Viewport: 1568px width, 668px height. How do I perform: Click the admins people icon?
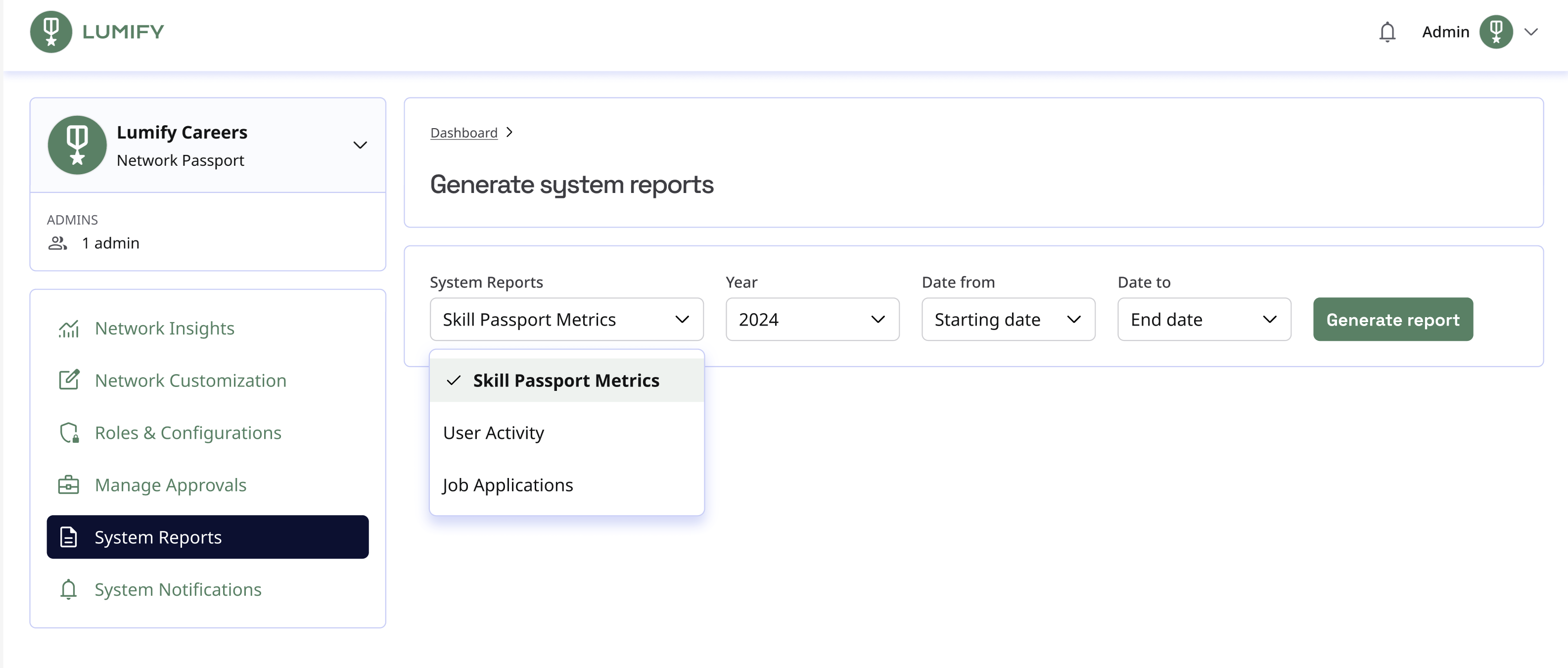[x=57, y=243]
